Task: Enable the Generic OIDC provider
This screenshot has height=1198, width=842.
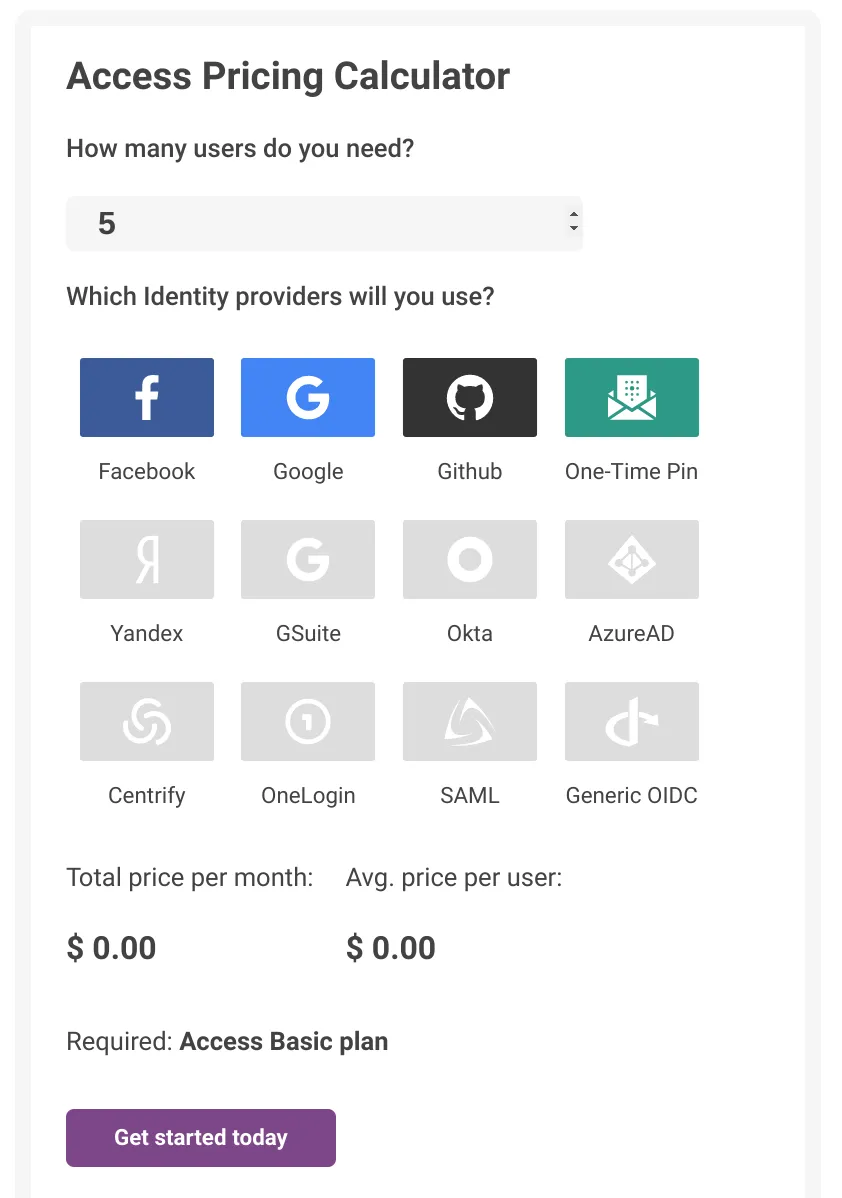Action: tap(631, 721)
